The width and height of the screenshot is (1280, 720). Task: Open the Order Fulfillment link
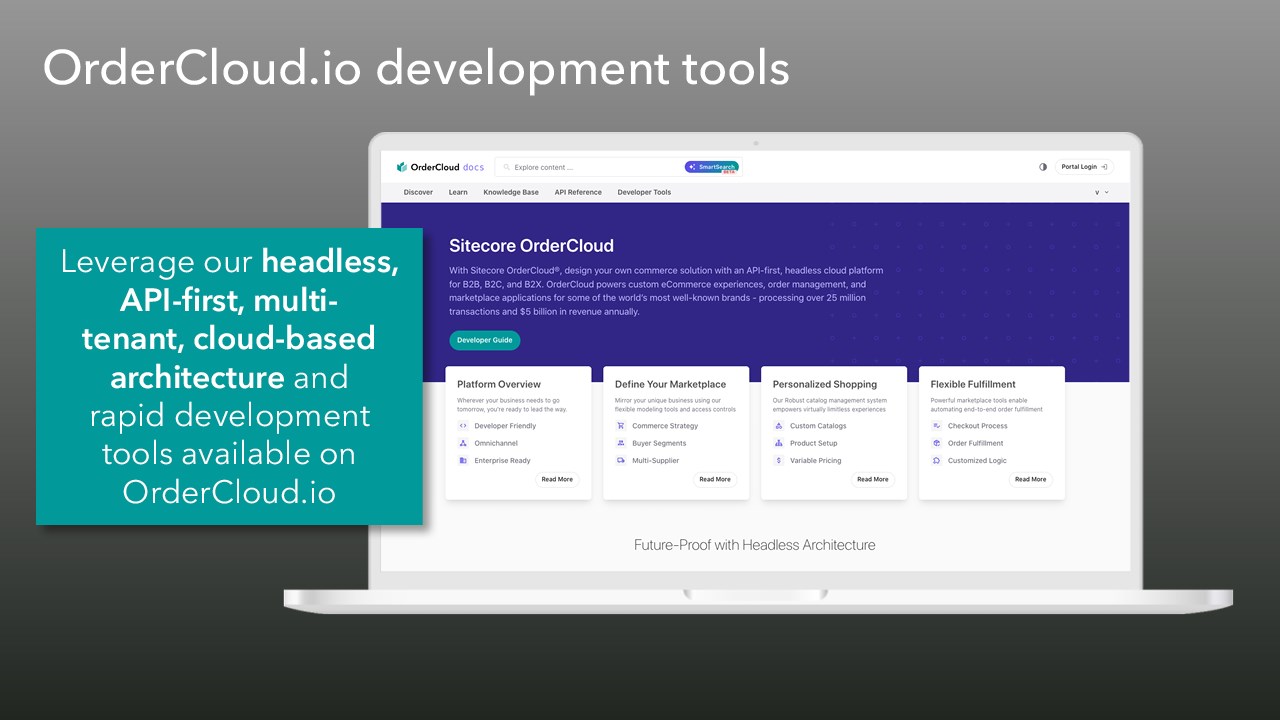(x=976, y=443)
